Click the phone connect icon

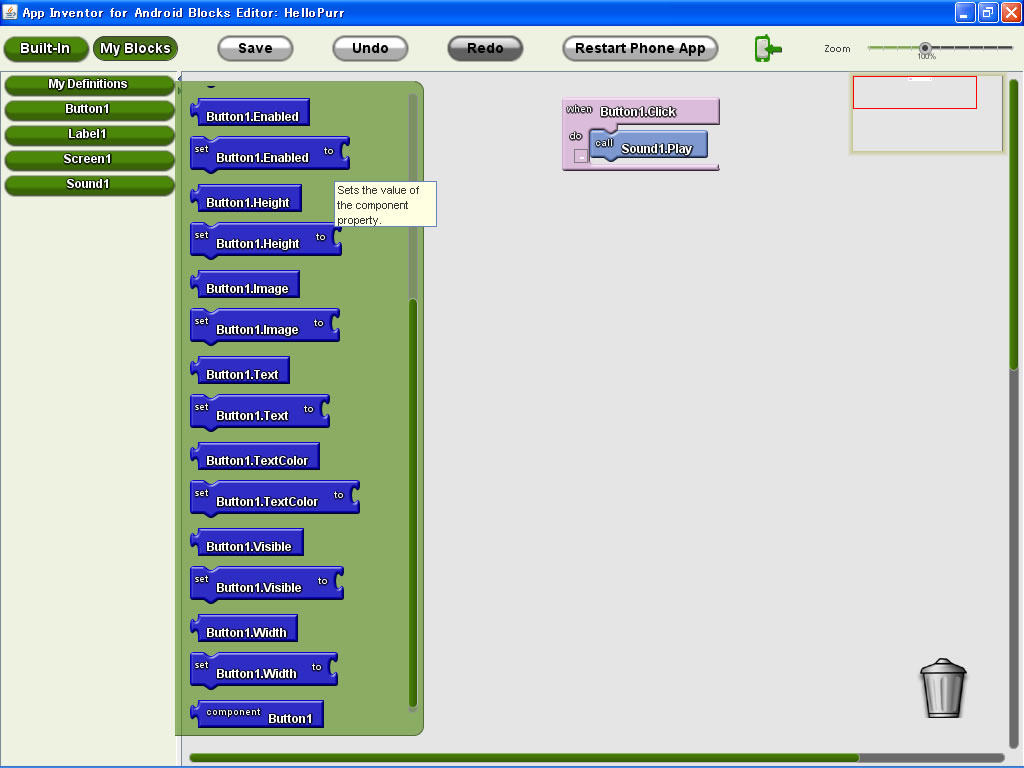767,48
